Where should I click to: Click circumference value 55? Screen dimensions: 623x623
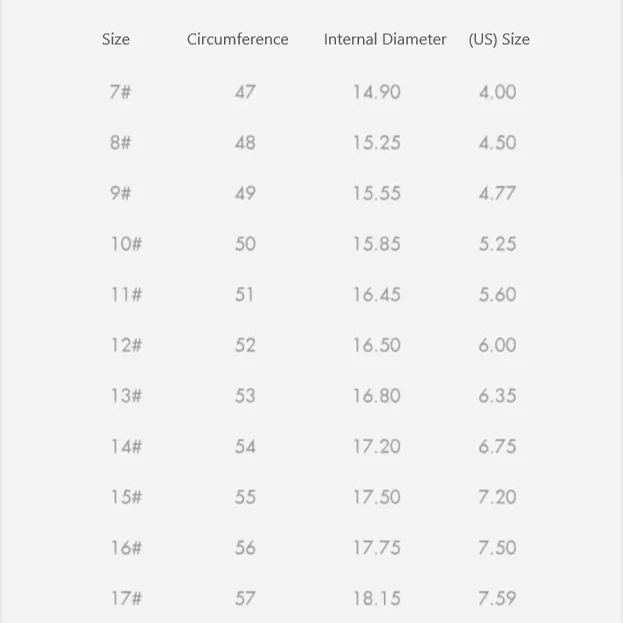(245, 497)
